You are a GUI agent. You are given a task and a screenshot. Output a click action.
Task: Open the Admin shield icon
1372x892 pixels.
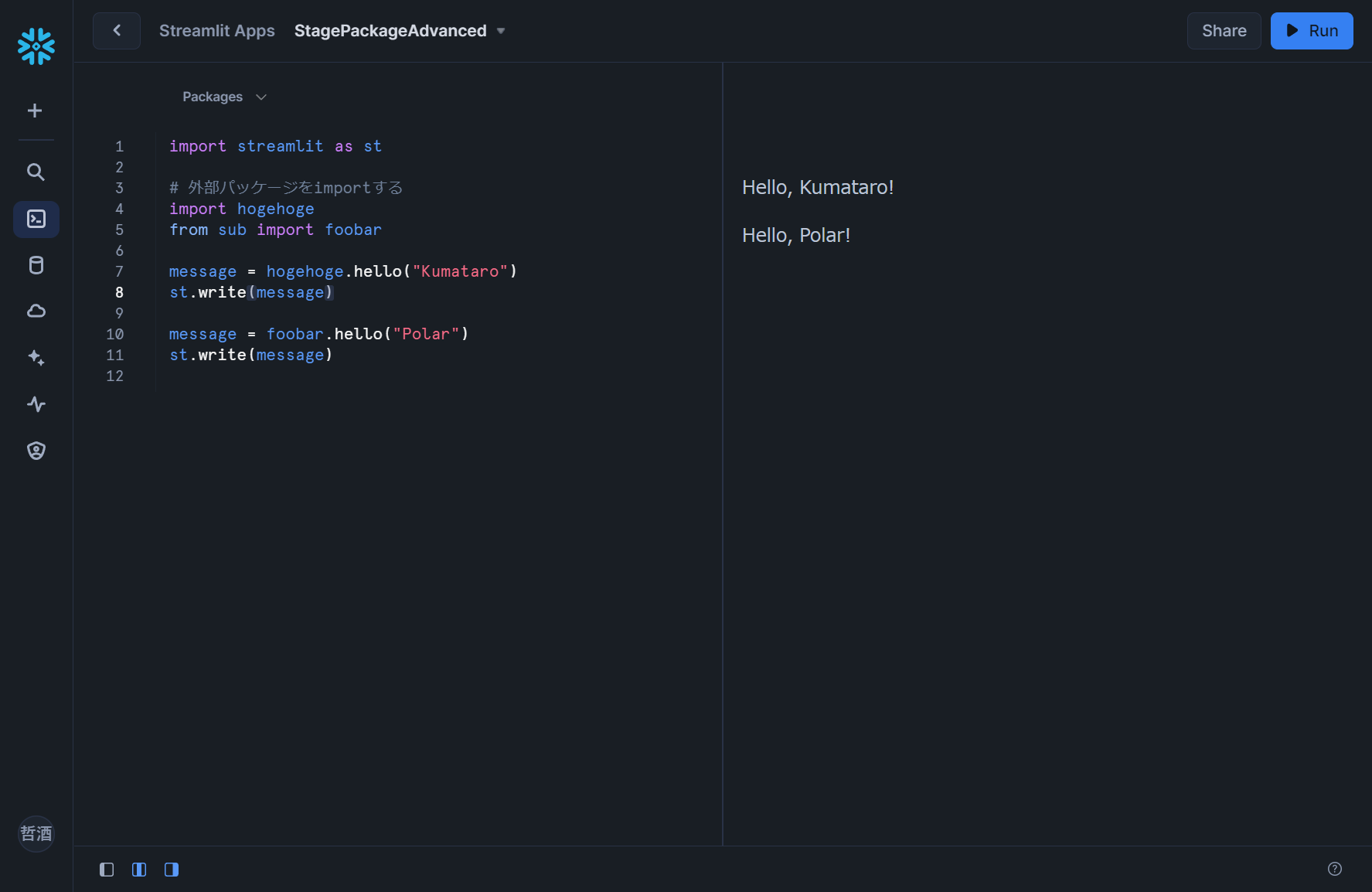point(36,451)
